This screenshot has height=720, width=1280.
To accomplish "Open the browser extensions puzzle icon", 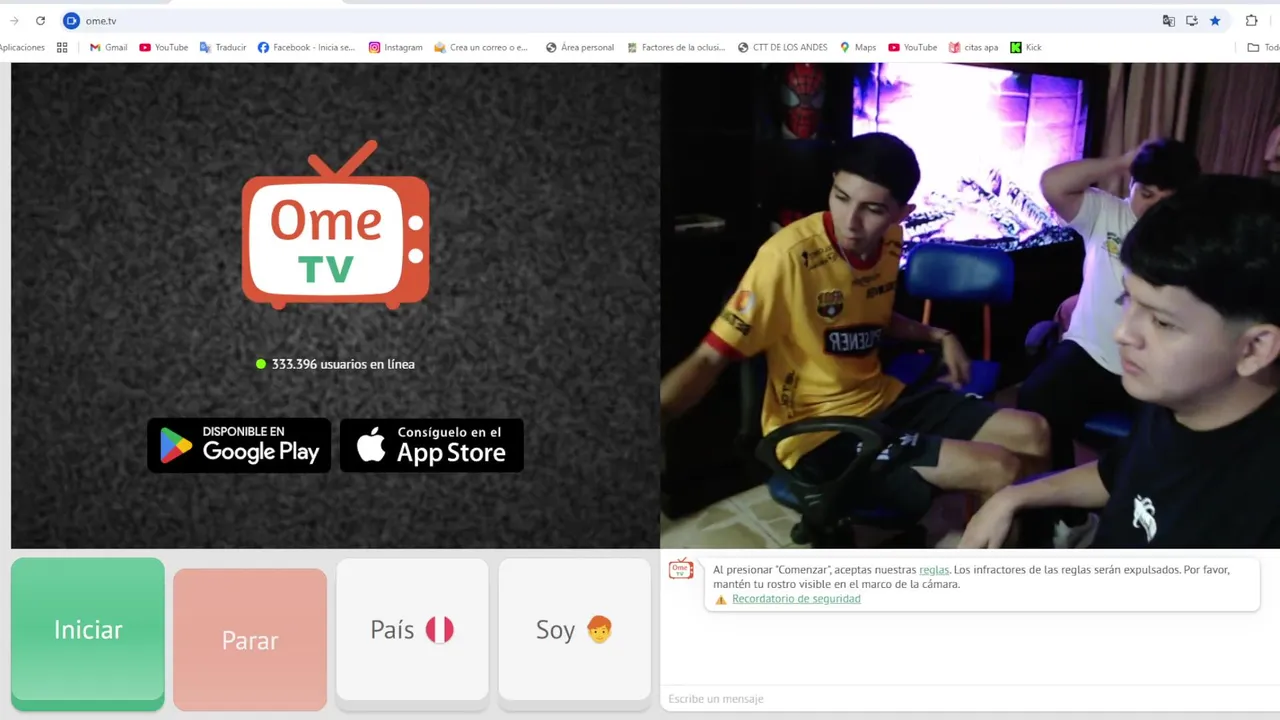I will (1251, 20).
